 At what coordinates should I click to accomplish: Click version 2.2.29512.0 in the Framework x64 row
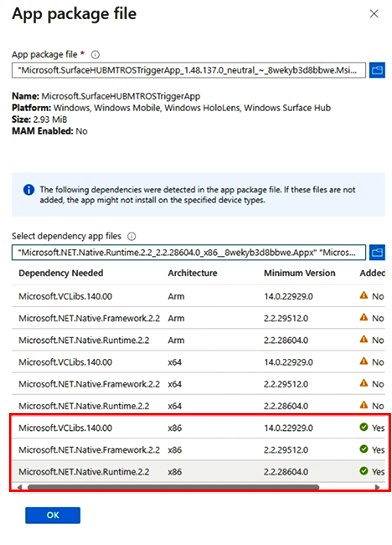coord(286,384)
